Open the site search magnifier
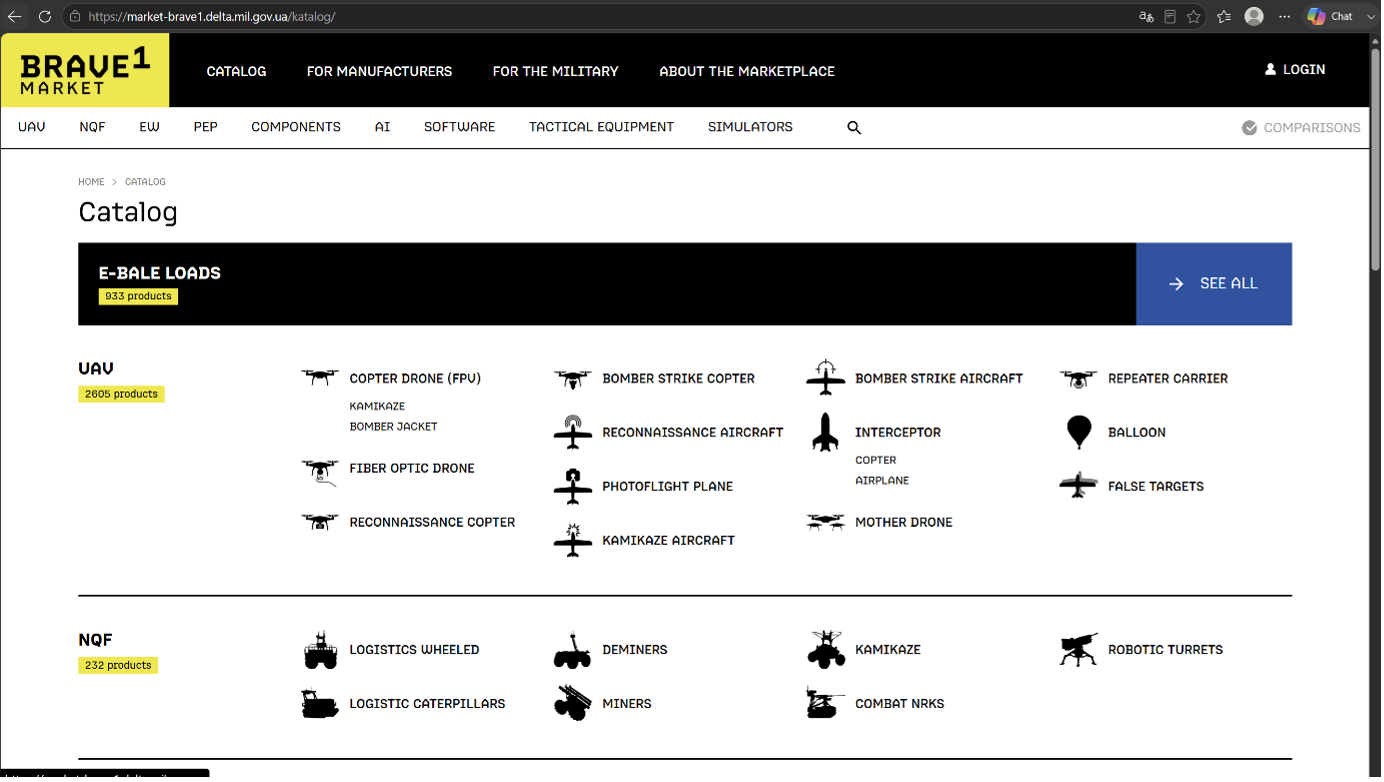 [x=854, y=128]
